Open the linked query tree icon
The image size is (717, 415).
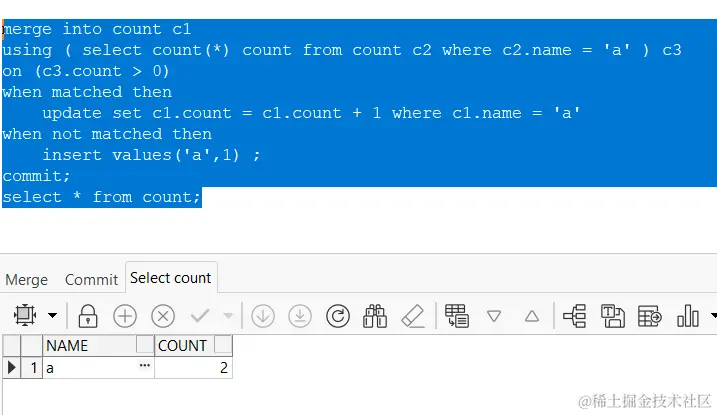[575, 316]
